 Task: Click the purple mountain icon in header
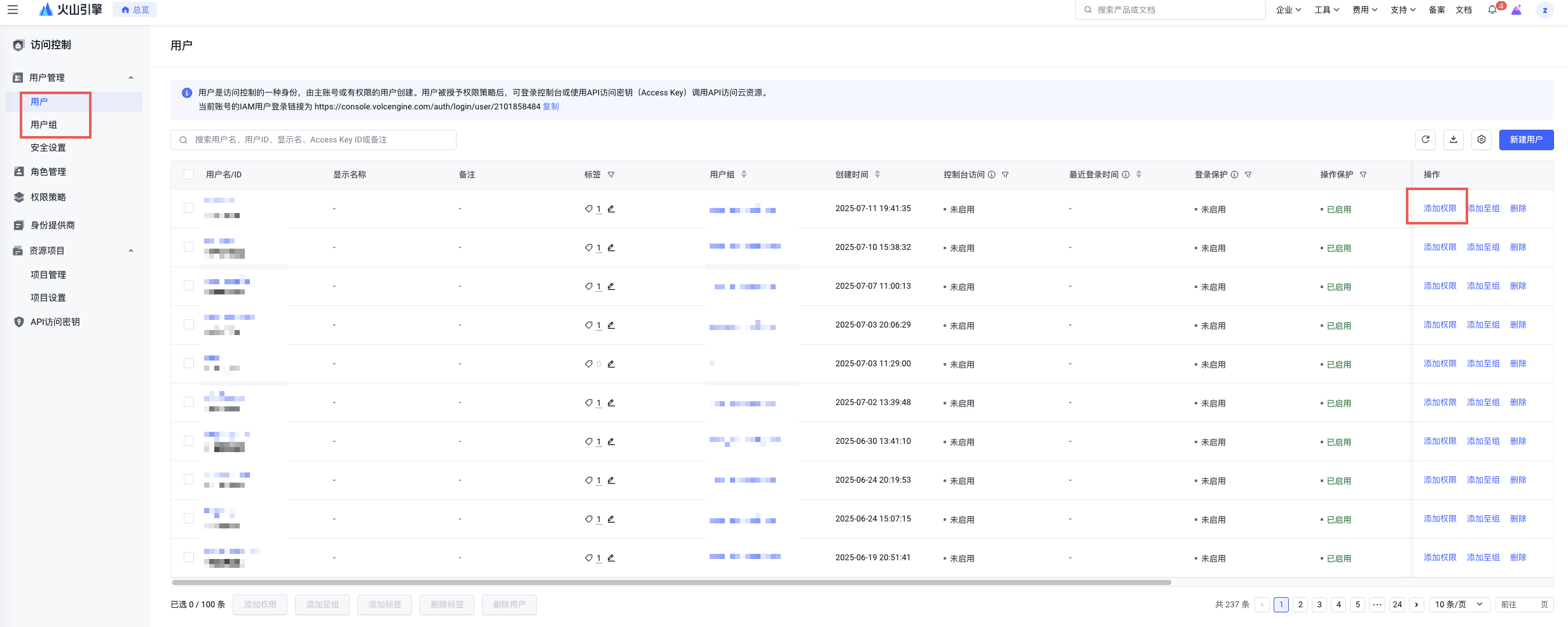click(1516, 10)
